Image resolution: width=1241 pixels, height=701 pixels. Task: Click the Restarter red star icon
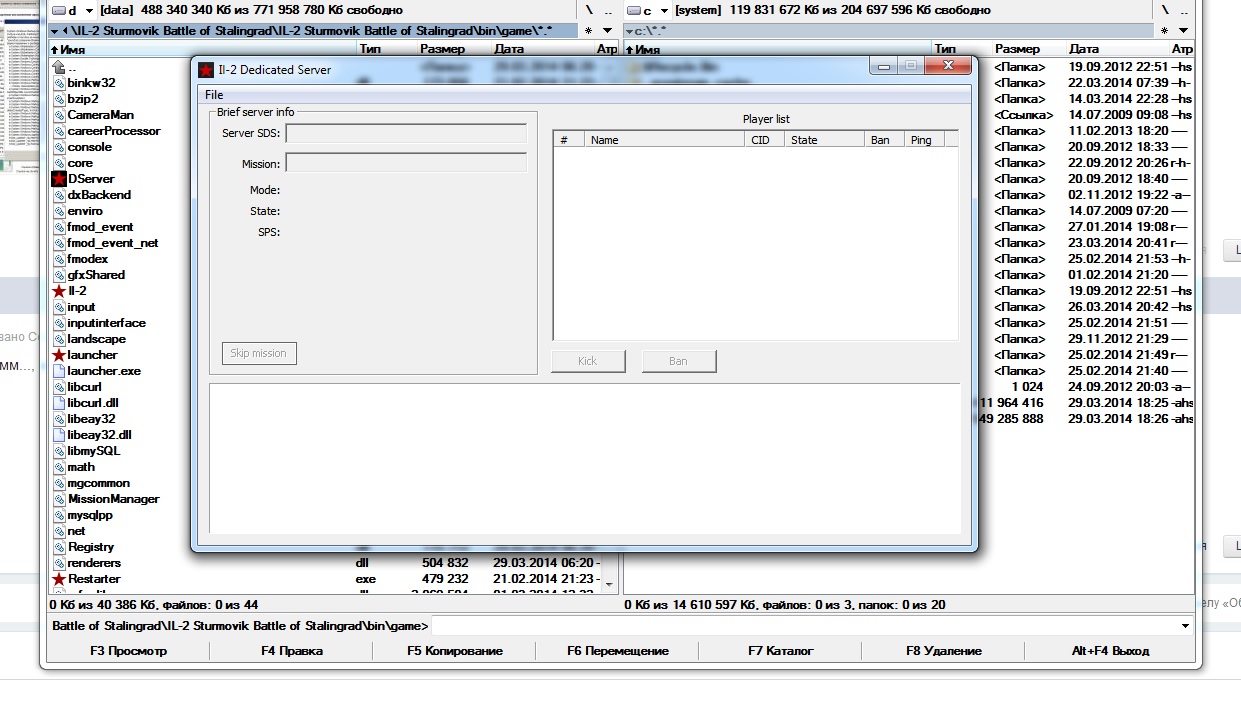[x=59, y=579]
